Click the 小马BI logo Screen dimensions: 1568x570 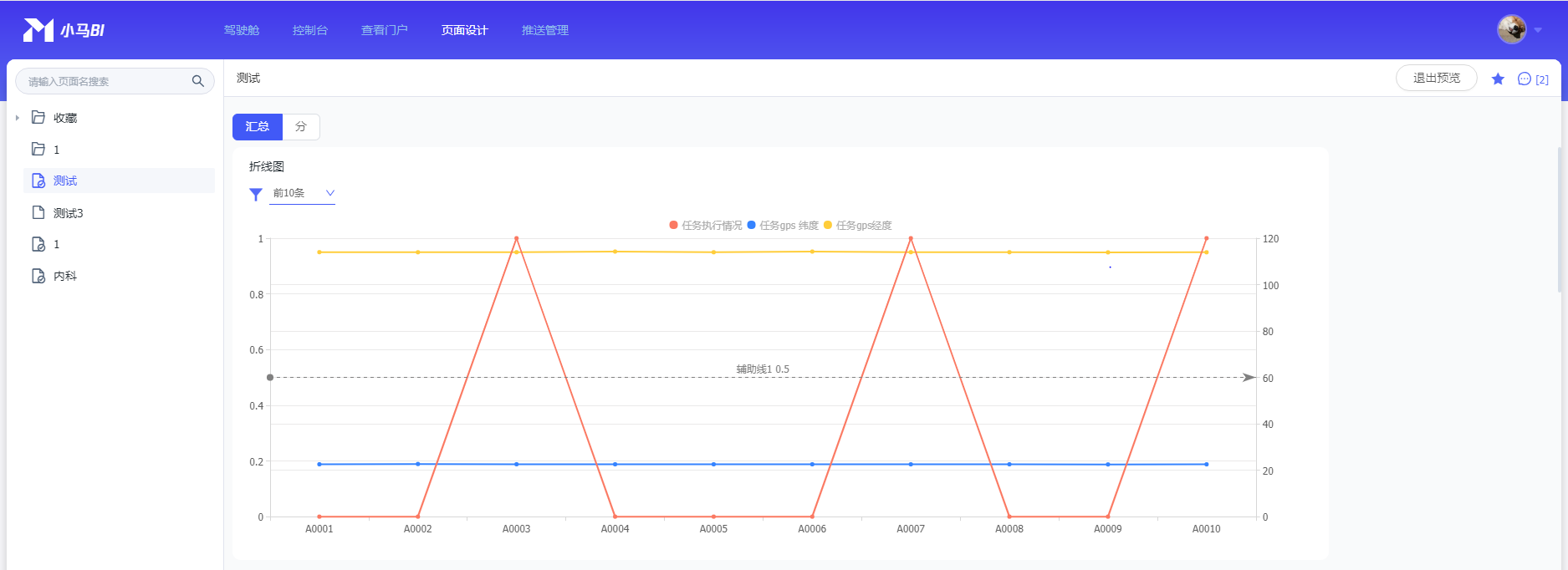tap(64, 30)
